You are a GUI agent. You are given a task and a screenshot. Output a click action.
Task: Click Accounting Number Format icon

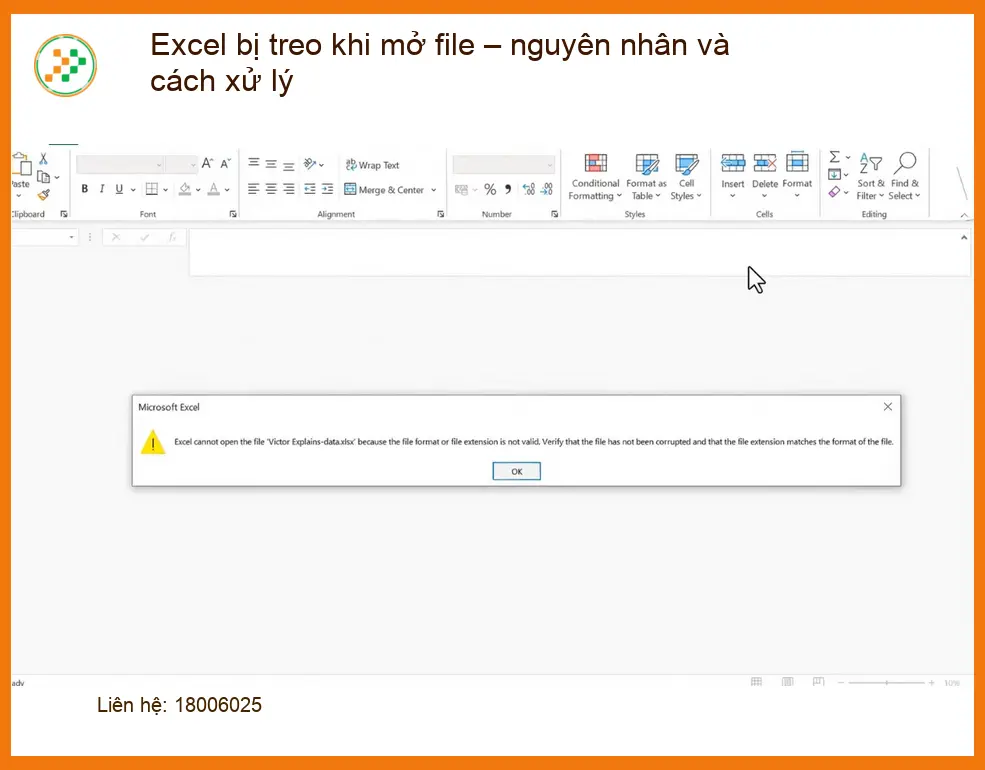click(x=462, y=190)
